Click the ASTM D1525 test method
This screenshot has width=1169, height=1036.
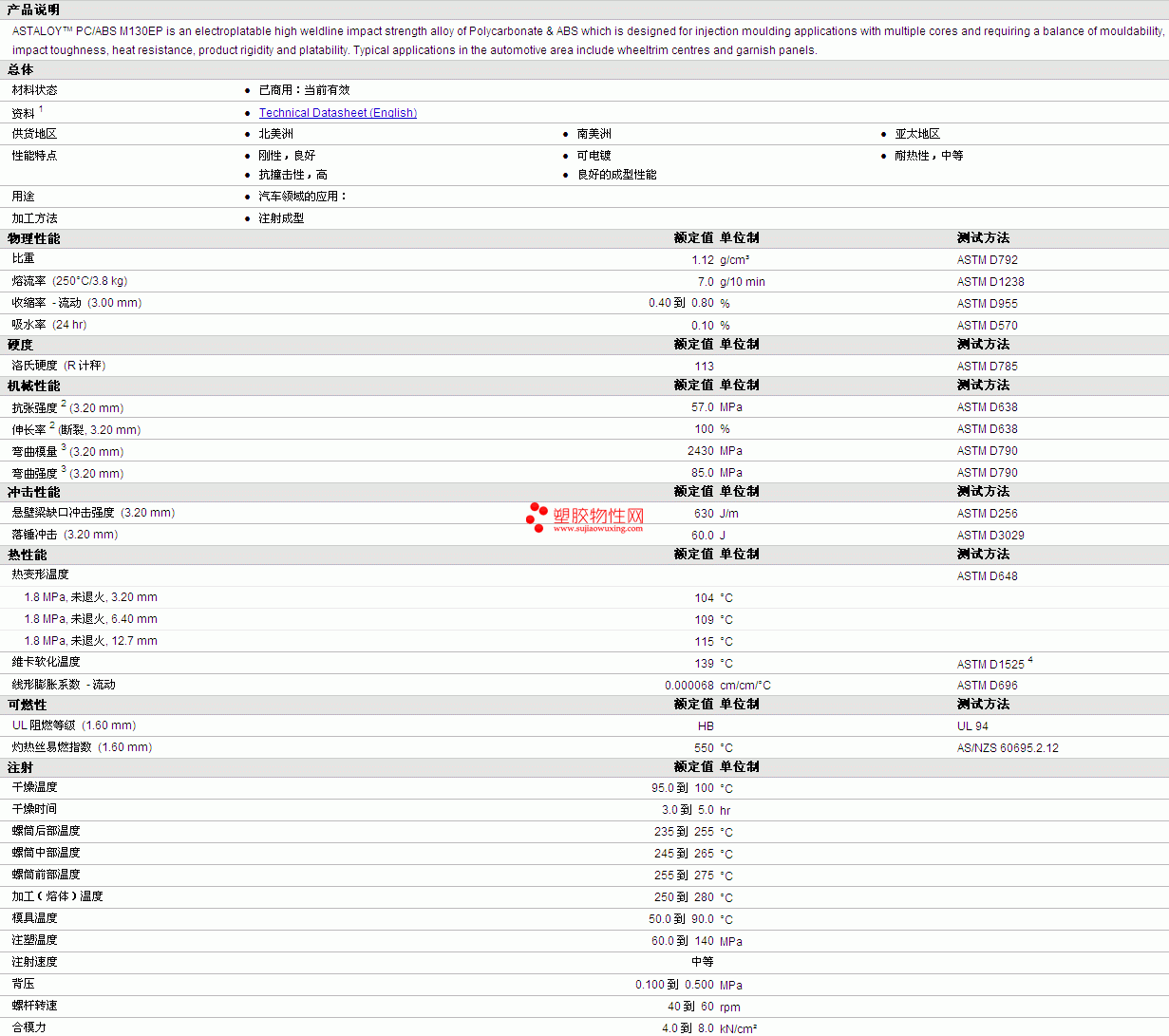click(x=990, y=665)
